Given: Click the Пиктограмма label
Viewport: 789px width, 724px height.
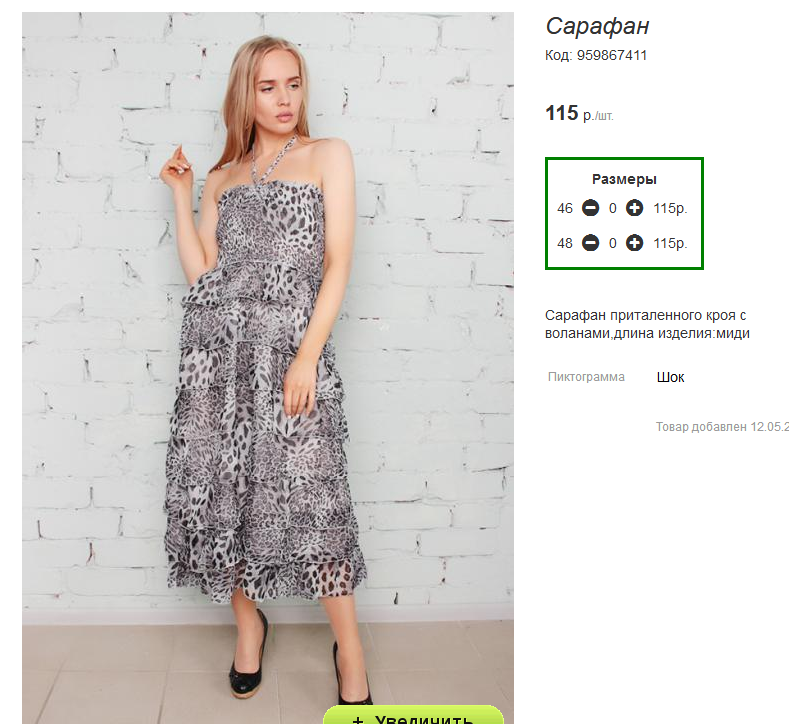Looking at the screenshot, I should click(x=586, y=377).
